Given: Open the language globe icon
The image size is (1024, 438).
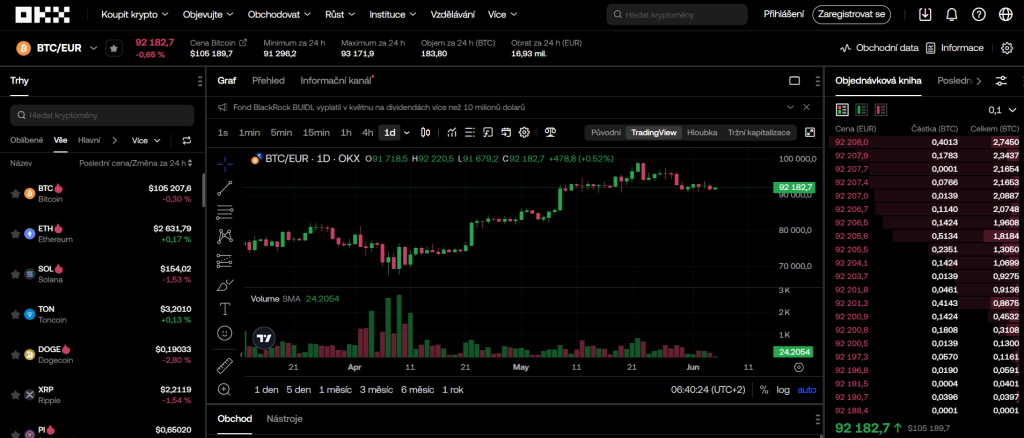Looking at the screenshot, I should click(x=1005, y=14).
